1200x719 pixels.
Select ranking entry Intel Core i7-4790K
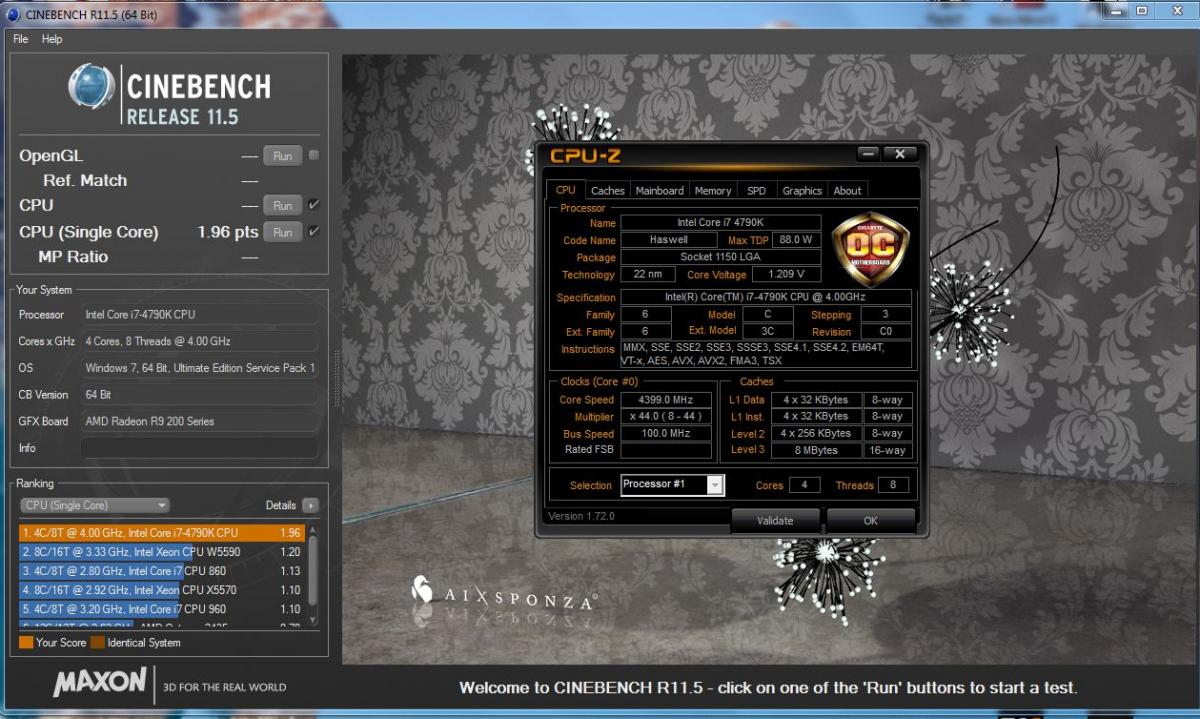(161, 533)
